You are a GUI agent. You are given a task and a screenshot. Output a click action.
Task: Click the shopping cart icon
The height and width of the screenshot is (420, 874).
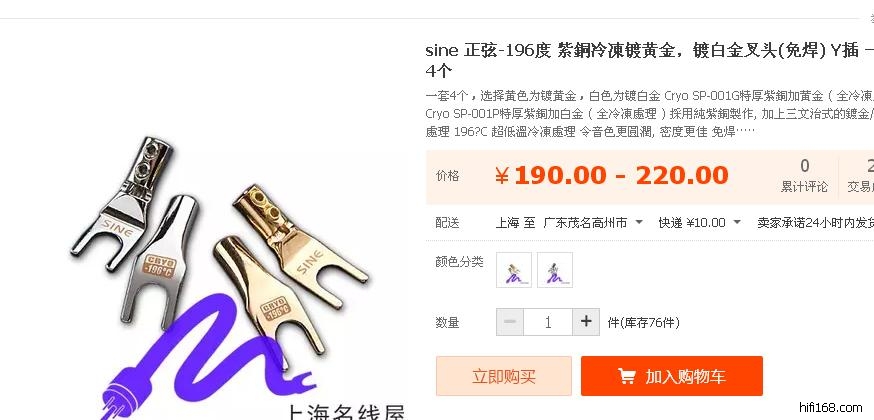pos(627,377)
